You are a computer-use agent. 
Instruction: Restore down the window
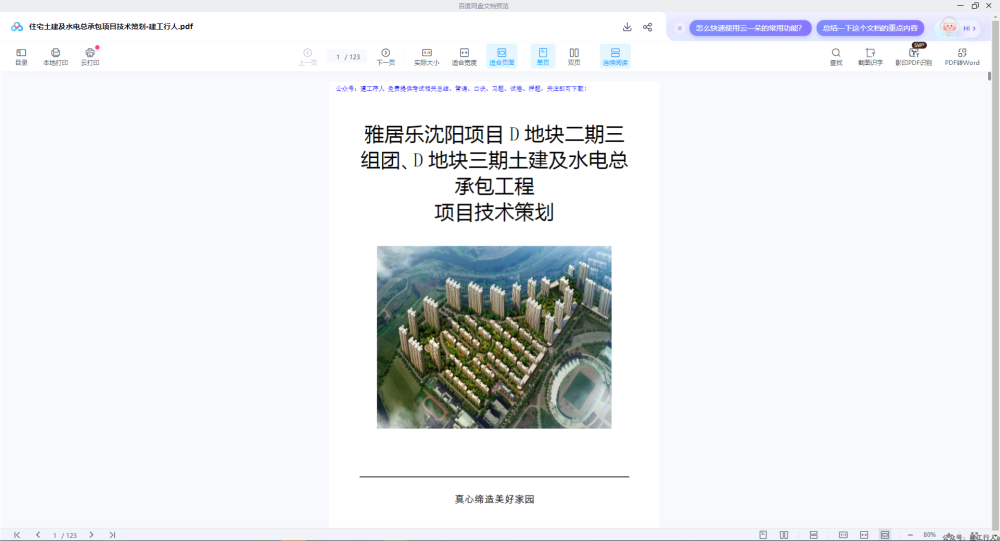point(975,6)
